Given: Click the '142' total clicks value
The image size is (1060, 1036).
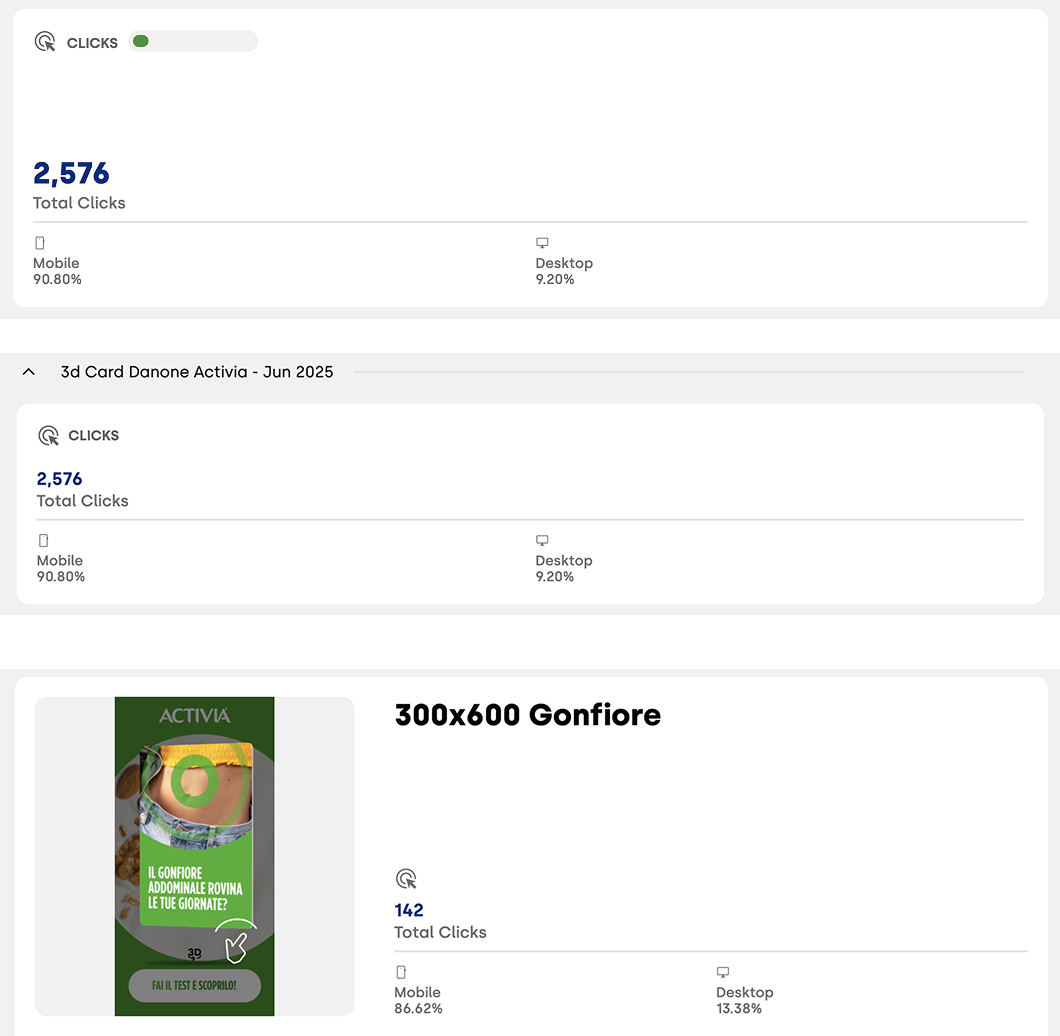Looking at the screenshot, I should tap(409, 910).
